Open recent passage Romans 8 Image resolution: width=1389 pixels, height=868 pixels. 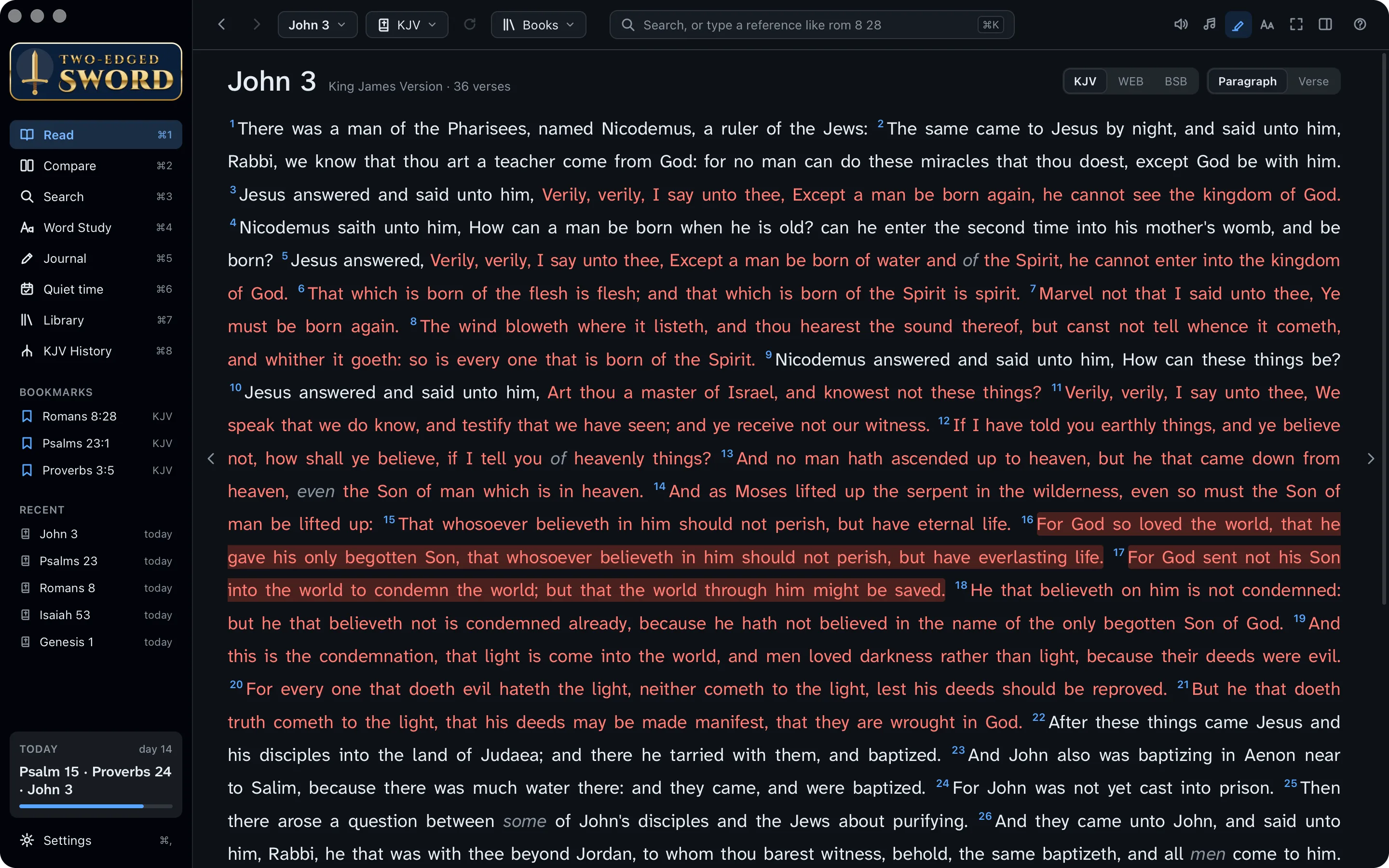pyautogui.click(x=96, y=588)
